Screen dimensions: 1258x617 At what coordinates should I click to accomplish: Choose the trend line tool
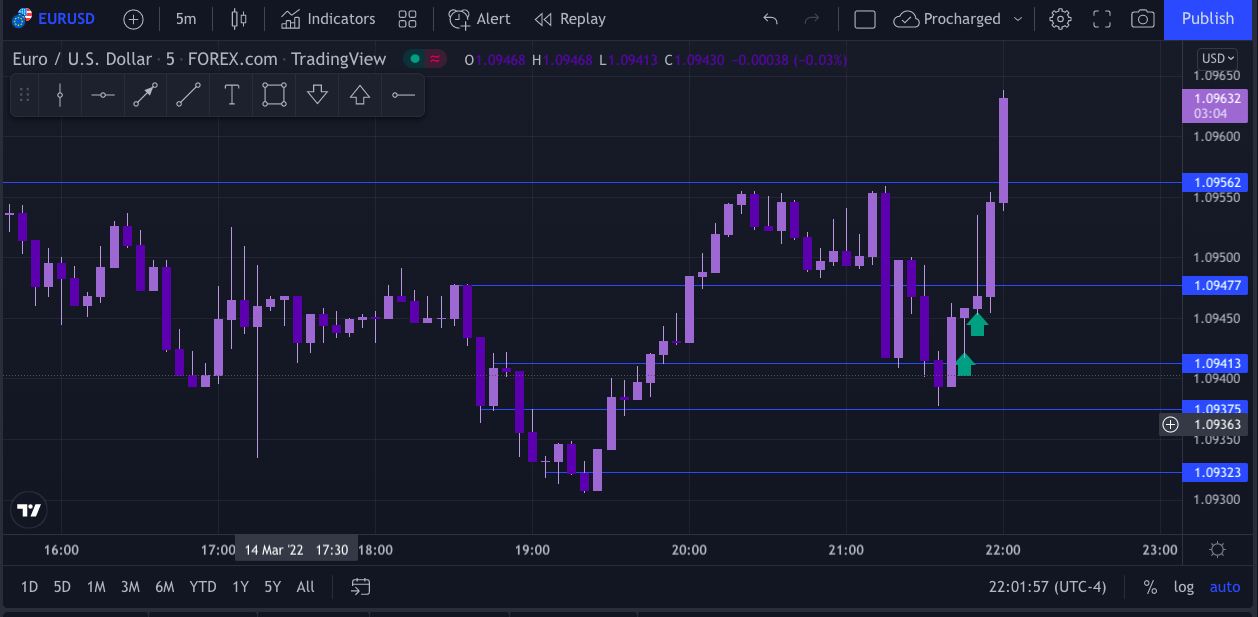point(188,95)
